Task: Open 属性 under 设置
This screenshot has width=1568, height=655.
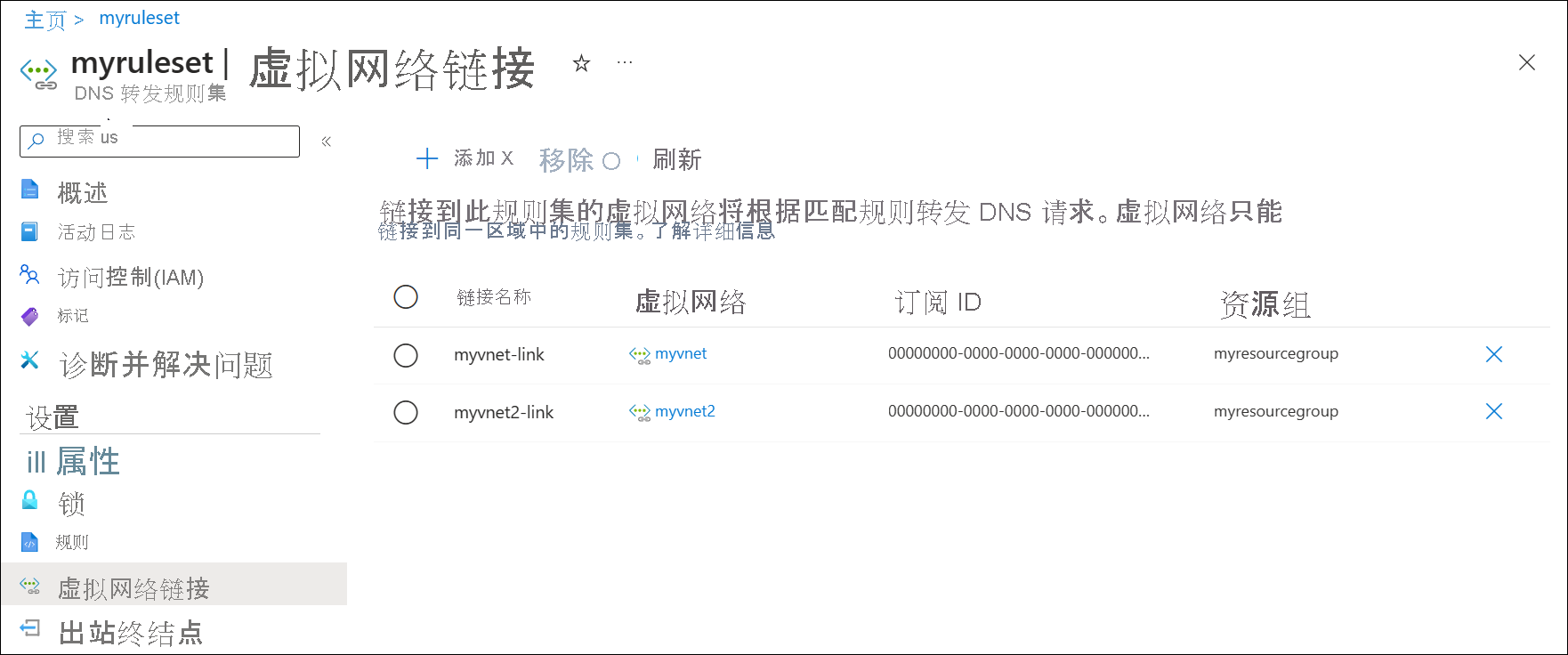Action: (87, 461)
